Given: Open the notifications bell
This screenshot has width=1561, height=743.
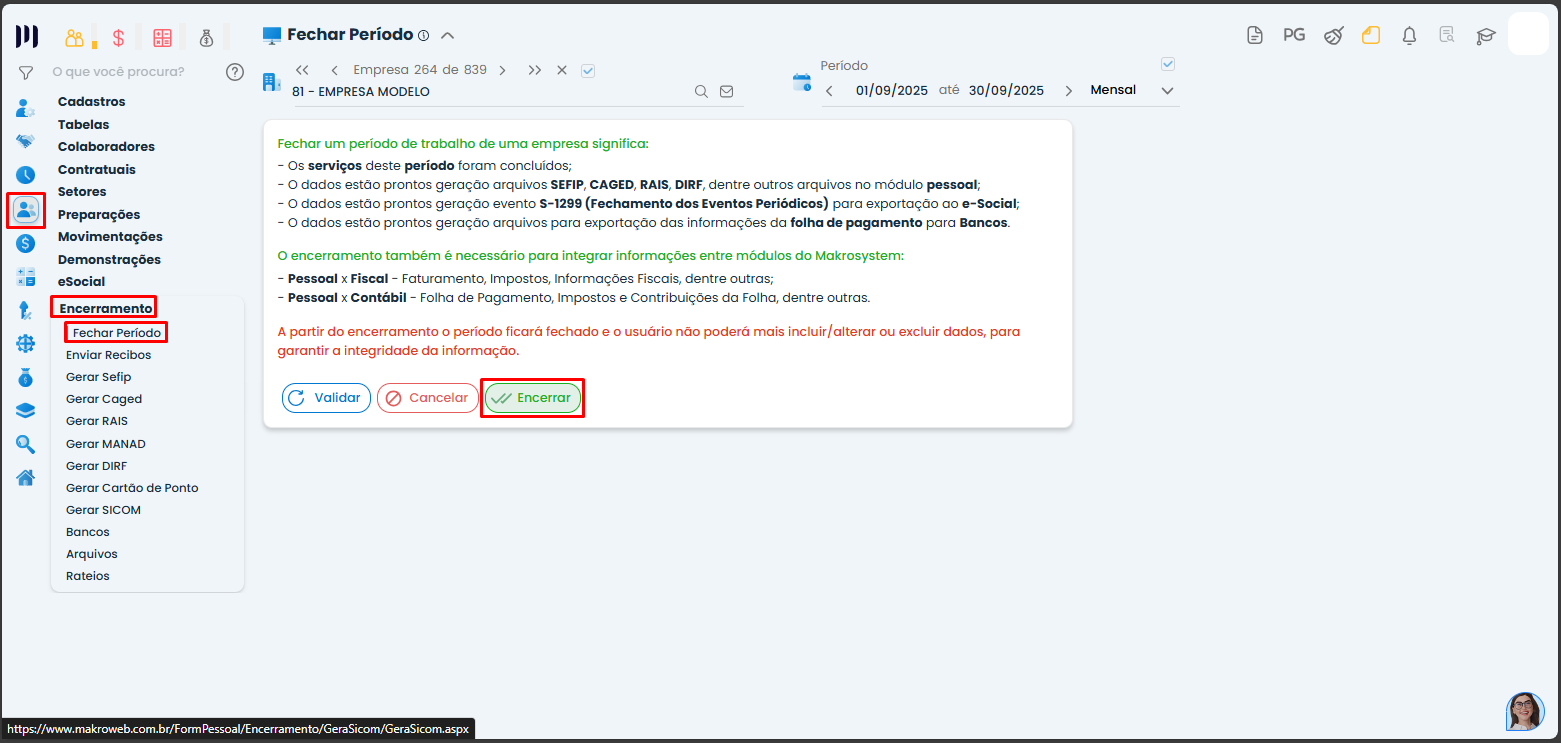Looking at the screenshot, I should [1409, 36].
